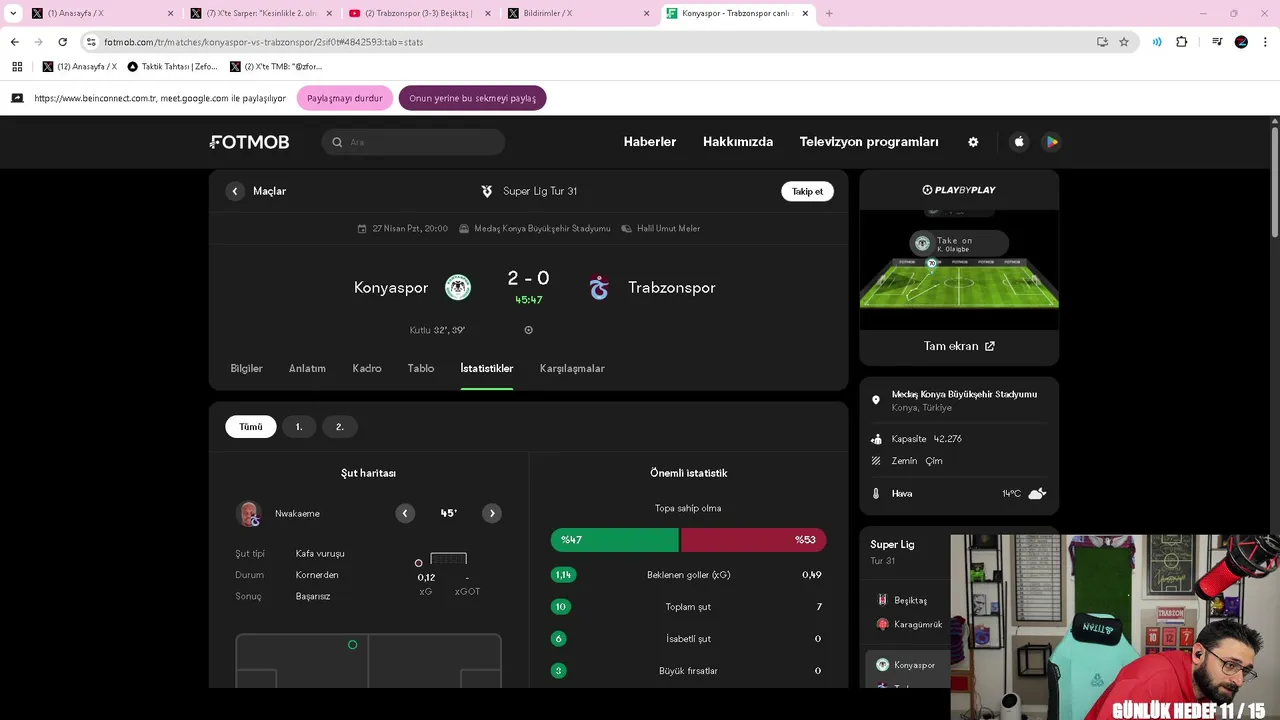Click the Karagümrük crest in league list
This screenshot has width=1280, height=720.
coord(882,624)
